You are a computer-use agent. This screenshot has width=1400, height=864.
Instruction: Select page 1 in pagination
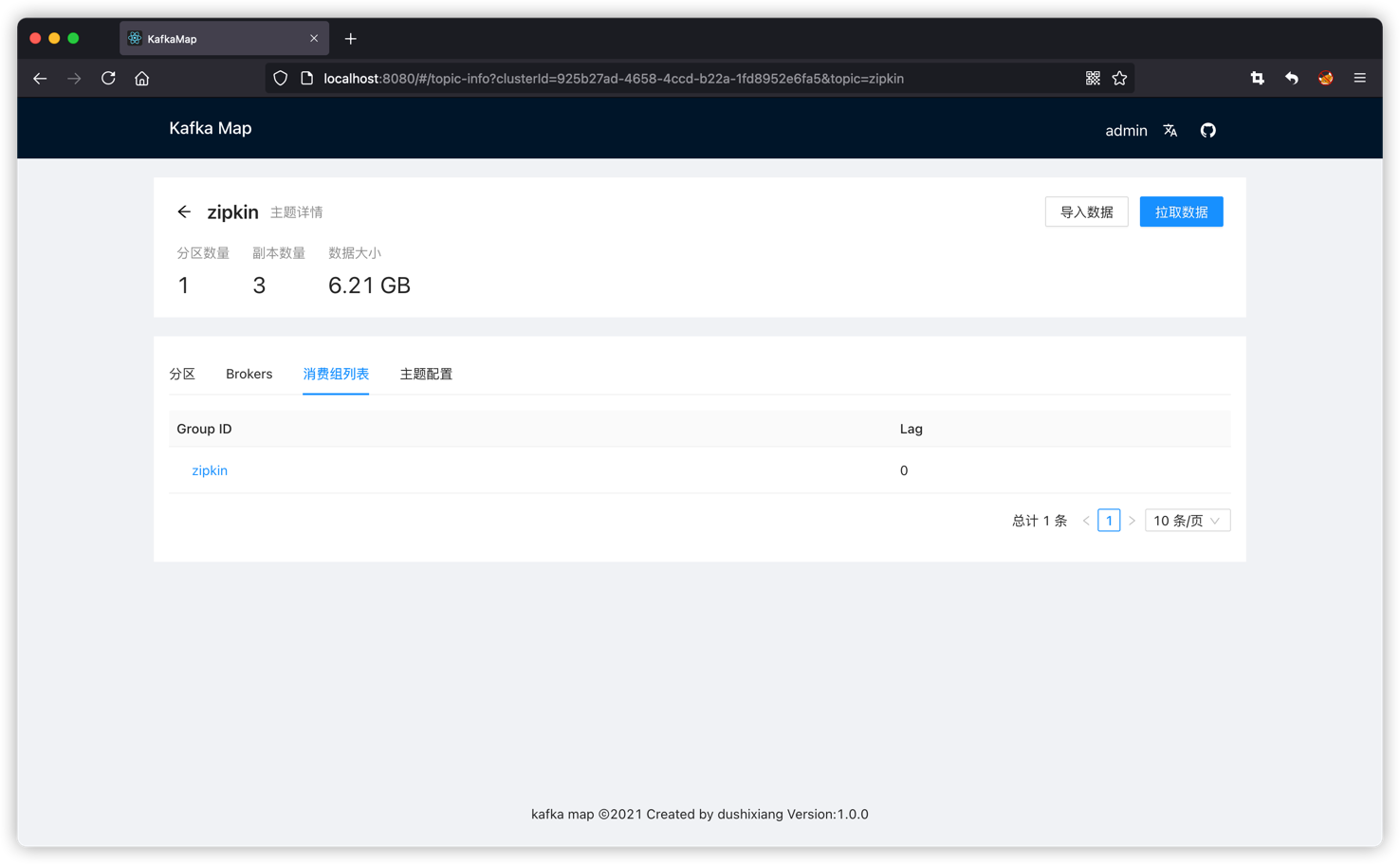(x=1109, y=521)
